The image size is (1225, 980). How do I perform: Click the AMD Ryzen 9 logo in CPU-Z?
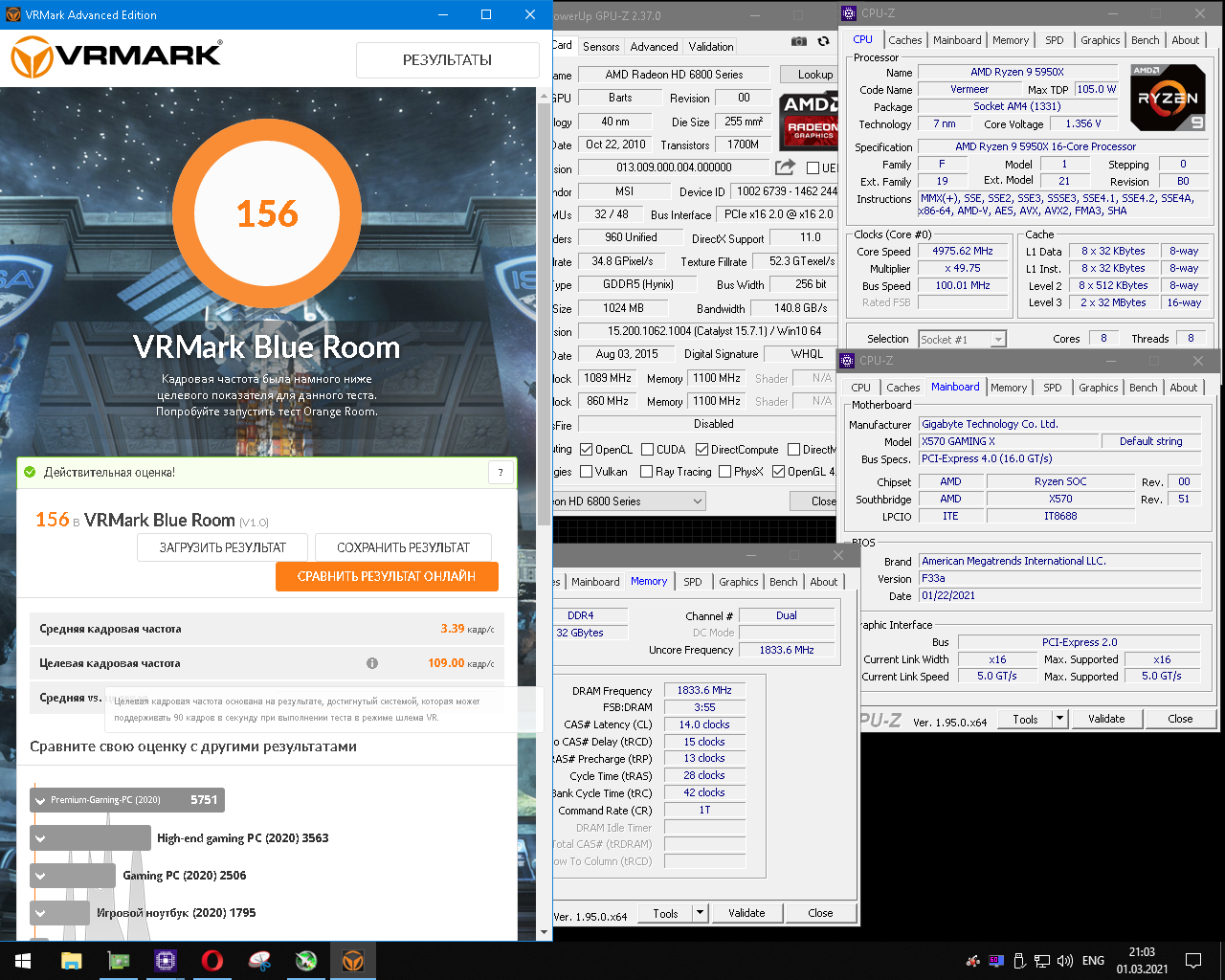point(1168,98)
